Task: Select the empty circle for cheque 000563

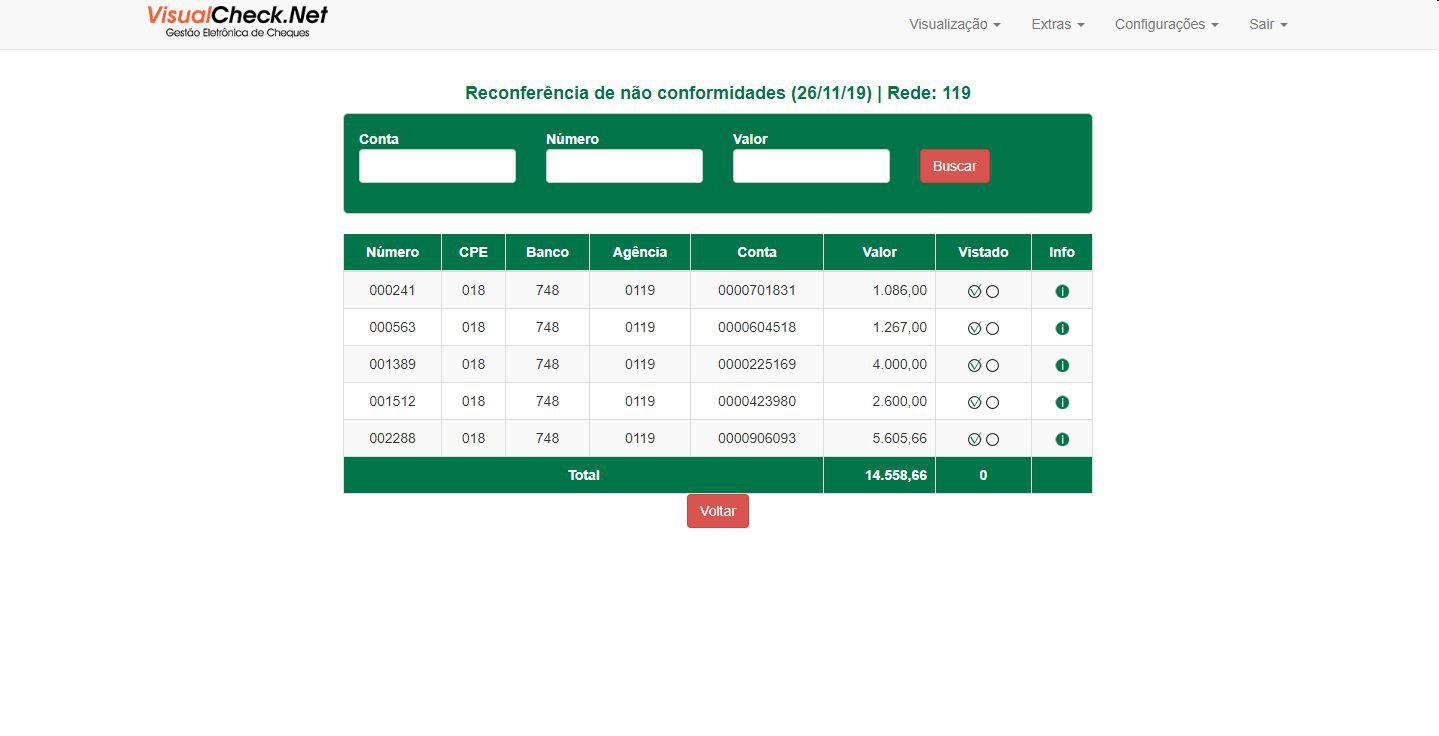Action: click(x=992, y=328)
